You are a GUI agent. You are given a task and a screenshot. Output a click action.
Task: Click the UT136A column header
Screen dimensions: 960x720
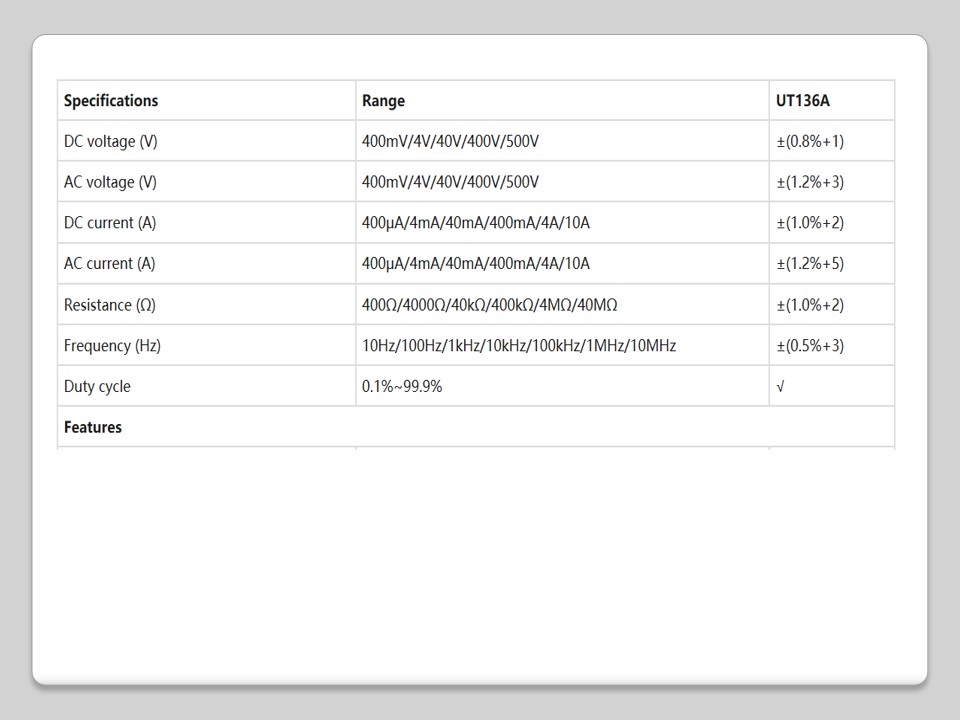click(x=802, y=101)
